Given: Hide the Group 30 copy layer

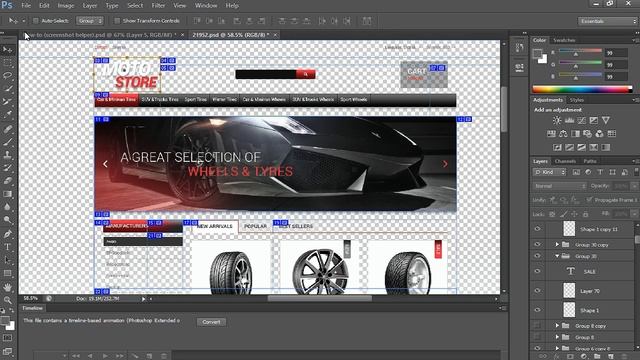Looking at the screenshot, I should (538, 244).
